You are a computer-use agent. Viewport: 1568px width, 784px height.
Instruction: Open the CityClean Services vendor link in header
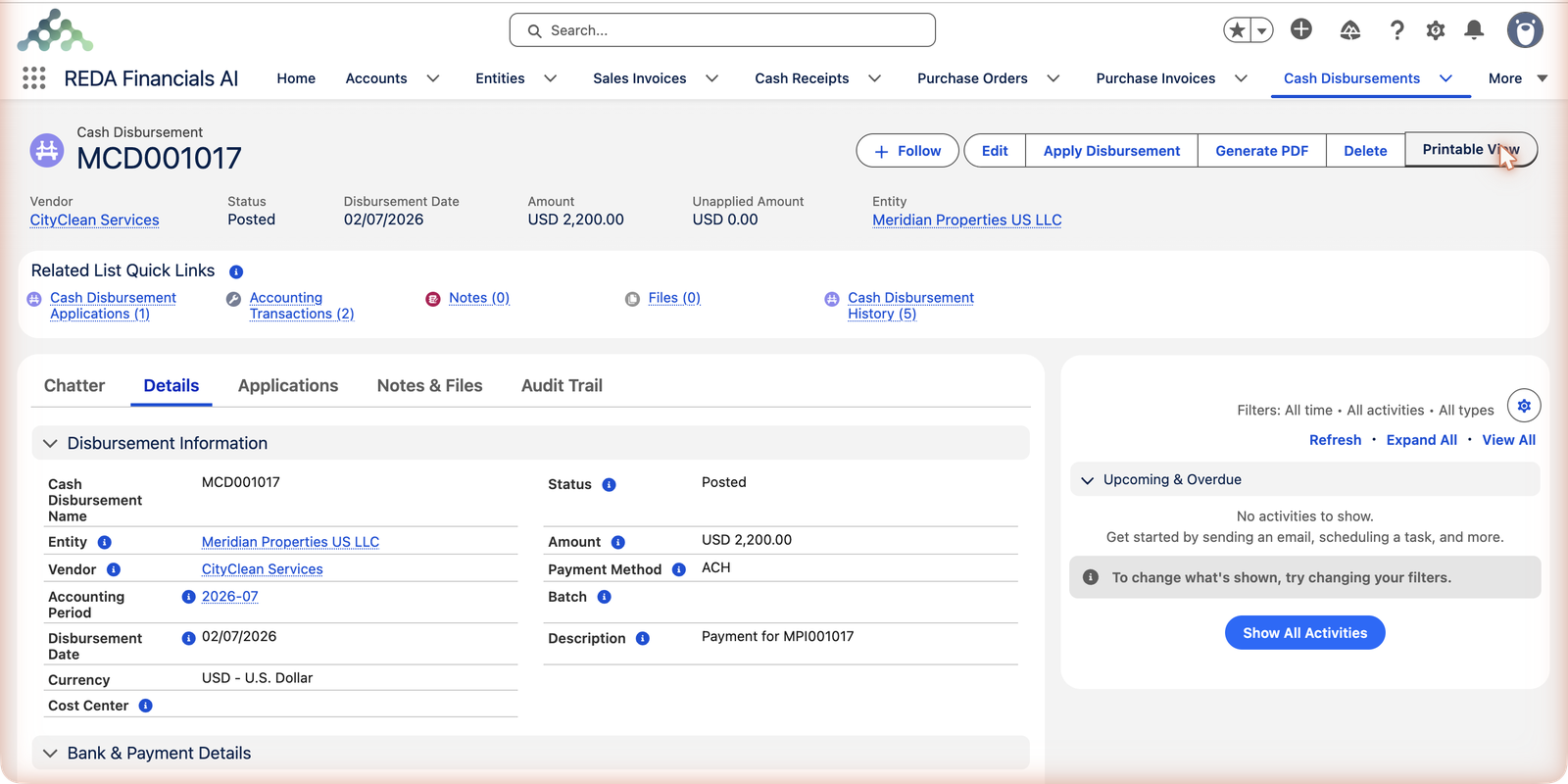click(x=94, y=220)
